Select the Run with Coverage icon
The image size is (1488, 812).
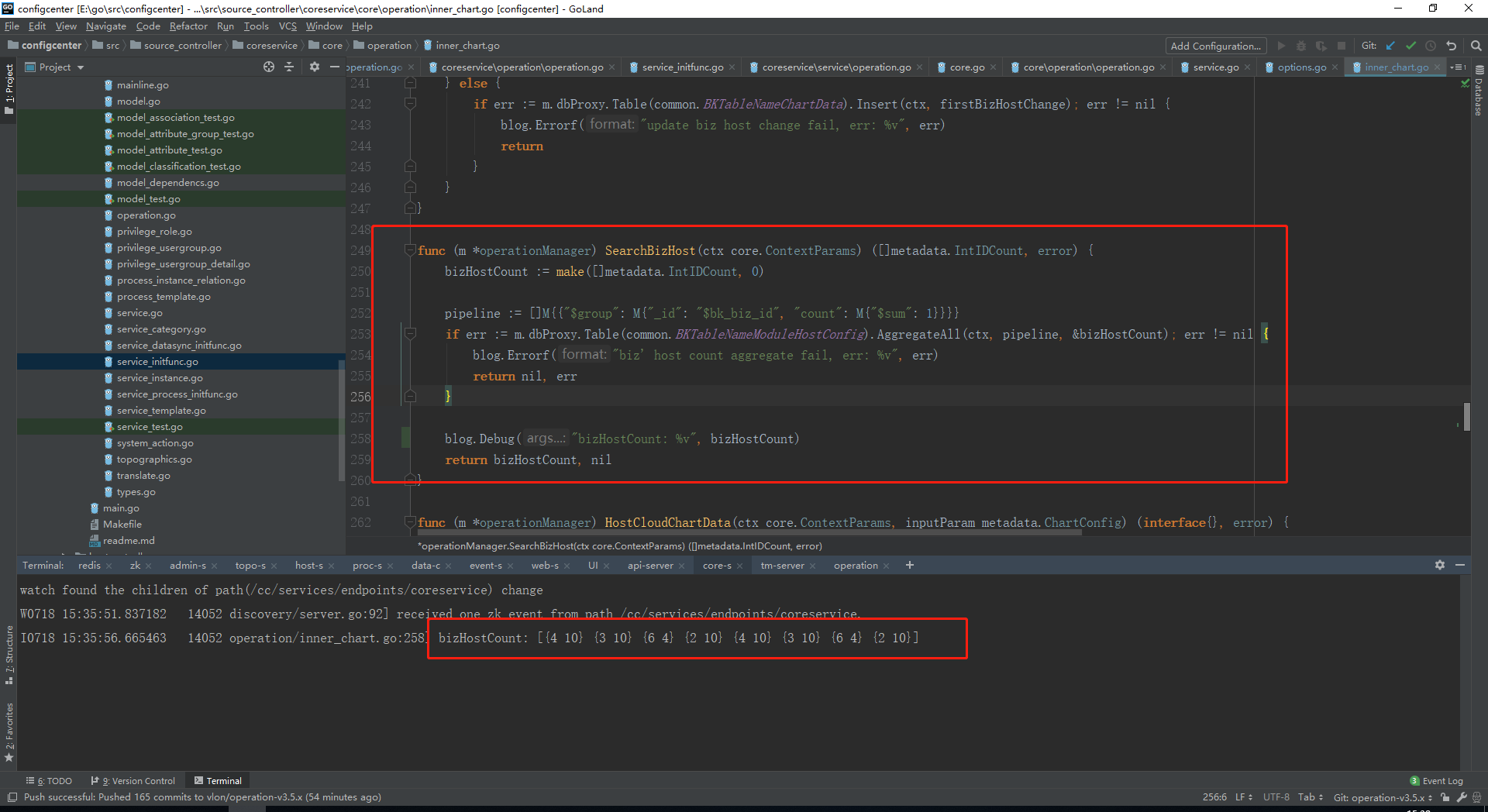[1322, 46]
